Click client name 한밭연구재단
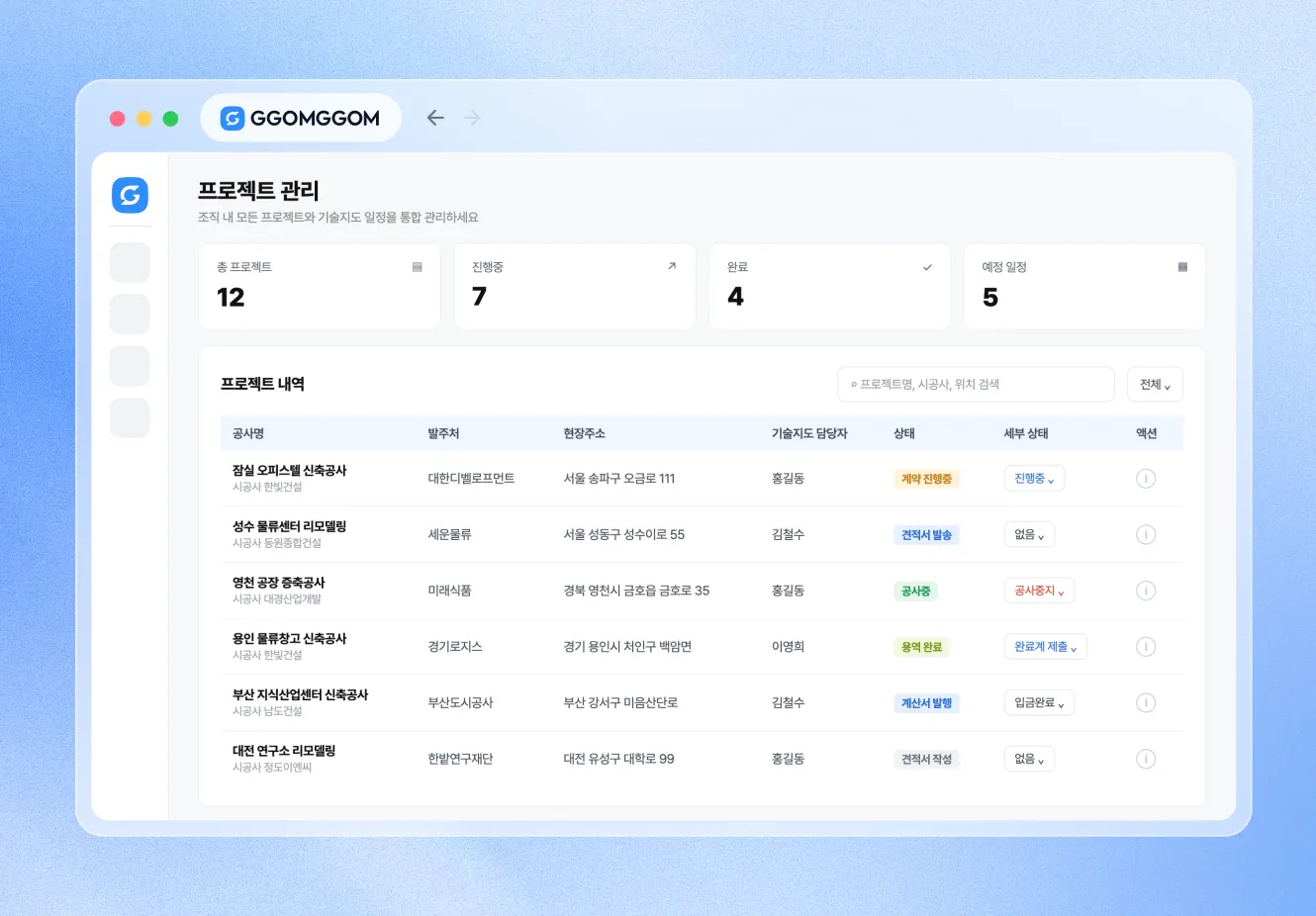Viewport: 1316px width, 916px height. tap(460, 760)
